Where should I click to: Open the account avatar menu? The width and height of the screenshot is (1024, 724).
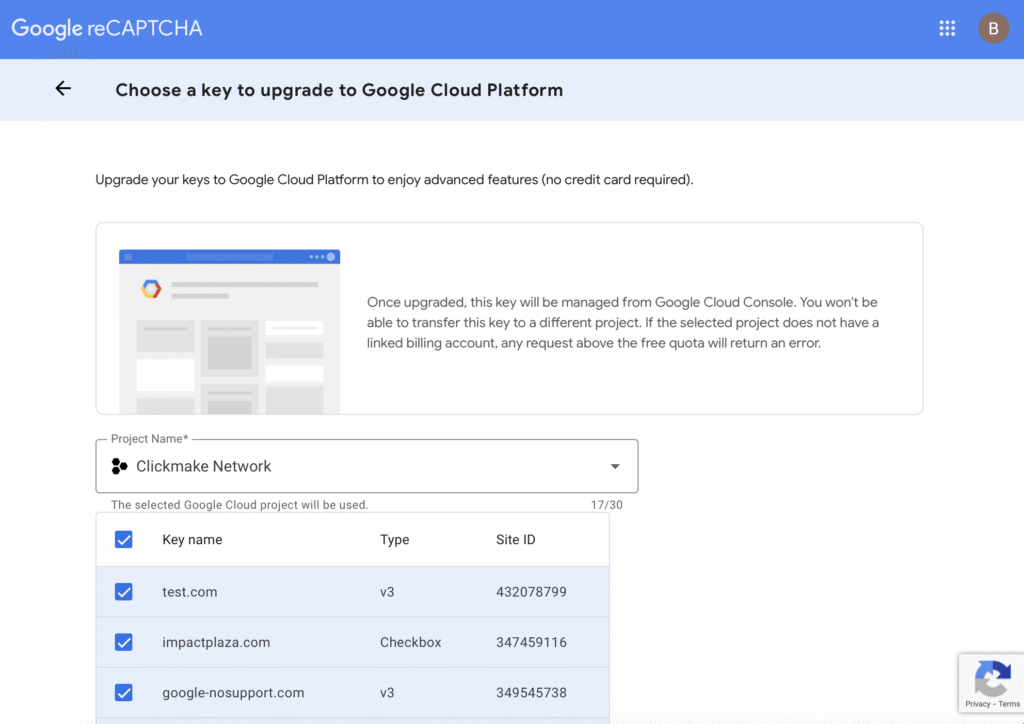click(x=993, y=28)
